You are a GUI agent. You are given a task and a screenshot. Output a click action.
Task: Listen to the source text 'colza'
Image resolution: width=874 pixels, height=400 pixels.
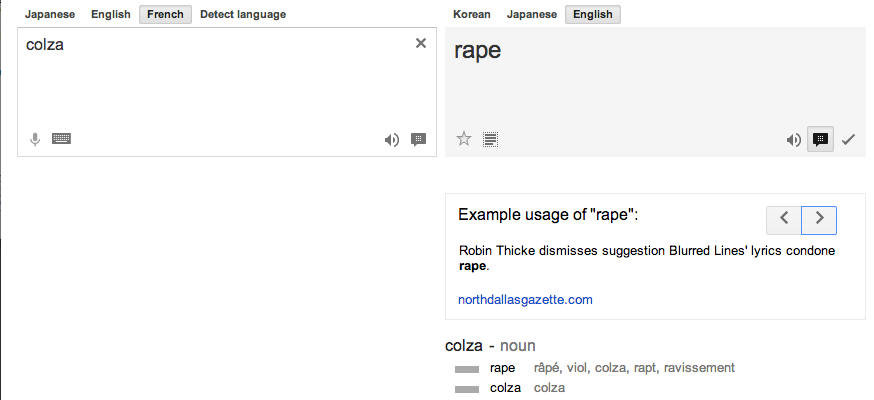(392, 140)
